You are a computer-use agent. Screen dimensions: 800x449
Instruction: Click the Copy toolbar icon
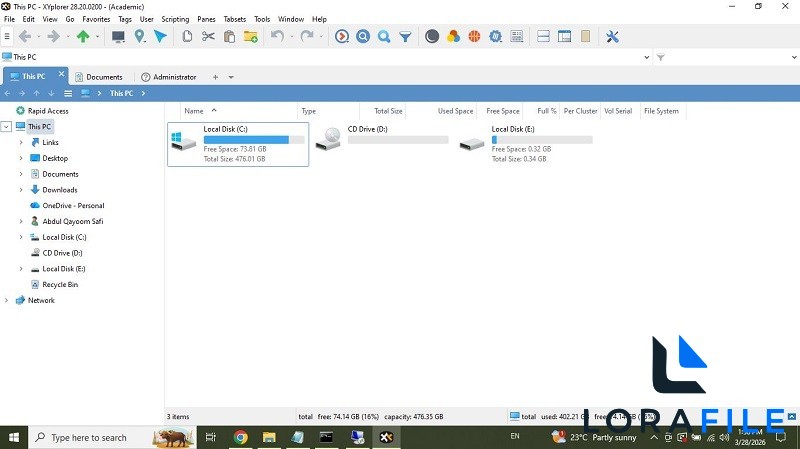pos(187,36)
